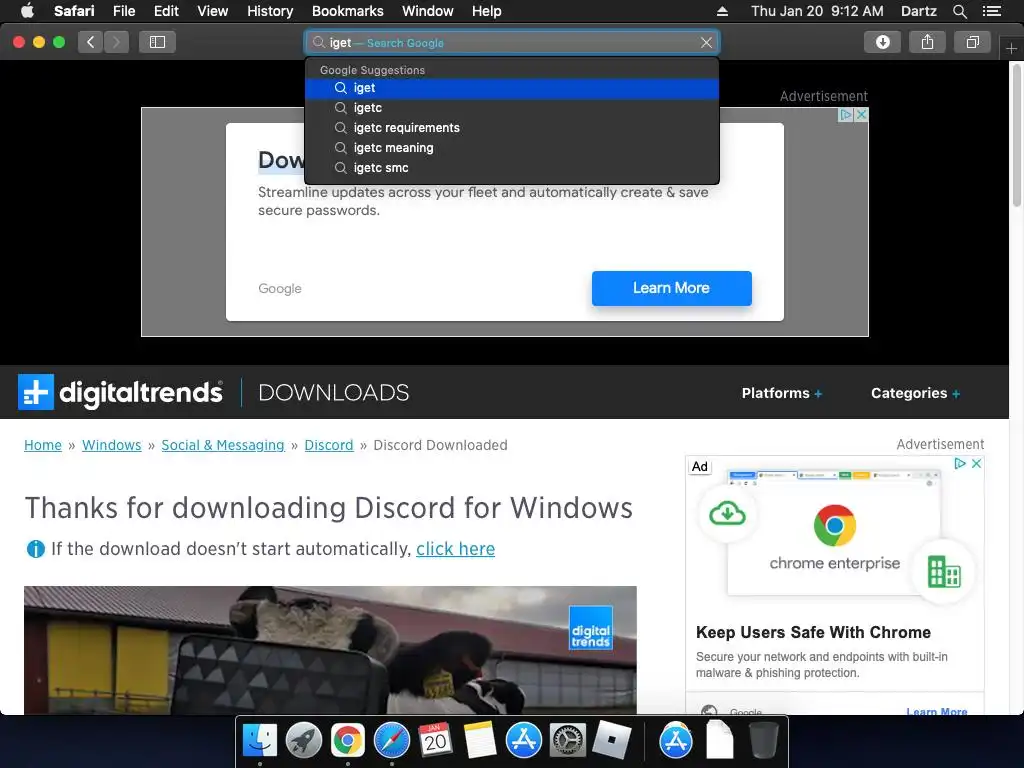Show the tab overview button
This screenshot has width=1024, height=768.
tap(972, 42)
